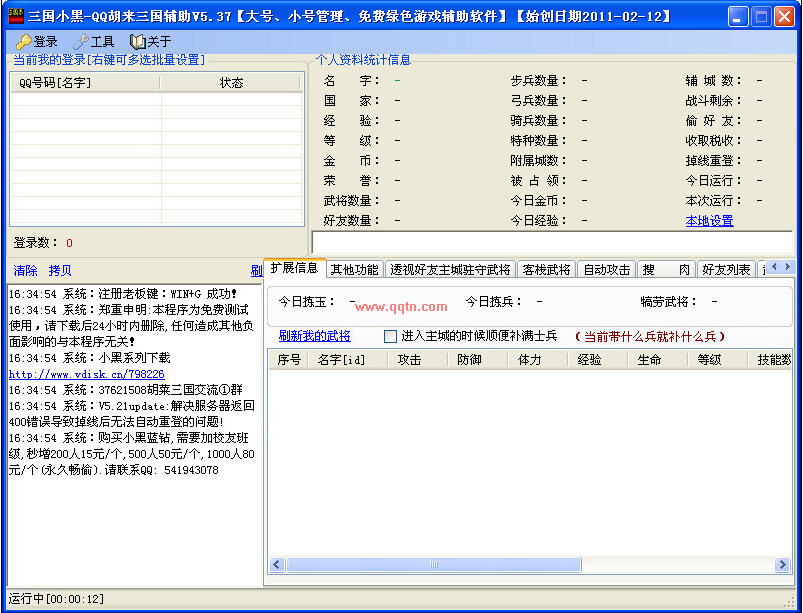Click the text field below the statistics panel
The height and width of the screenshot is (613, 803).
click(552, 242)
